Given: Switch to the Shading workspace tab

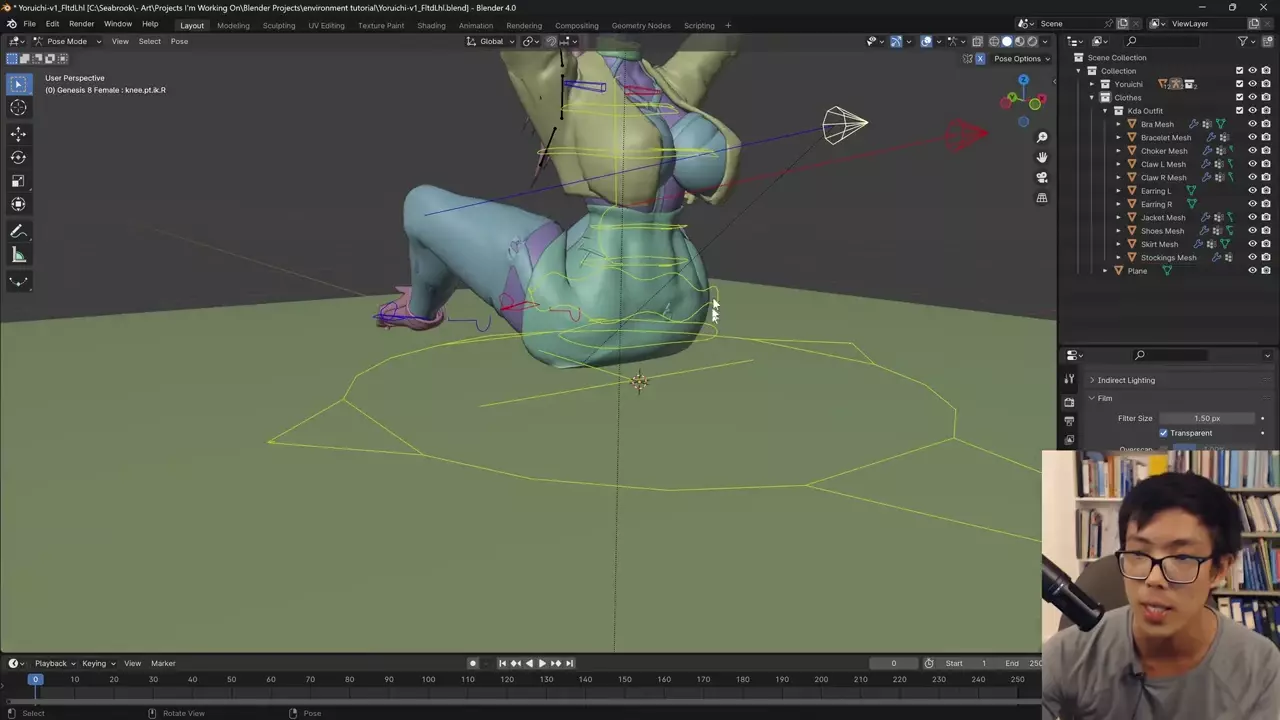Looking at the screenshot, I should coord(431,25).
